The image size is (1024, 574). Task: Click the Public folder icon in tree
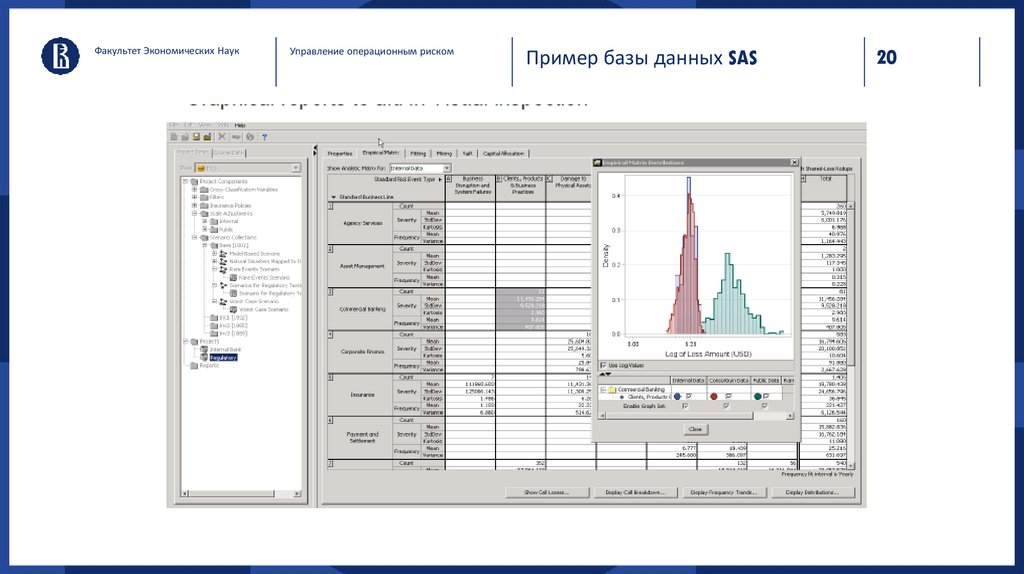click(x=214, y=229)
